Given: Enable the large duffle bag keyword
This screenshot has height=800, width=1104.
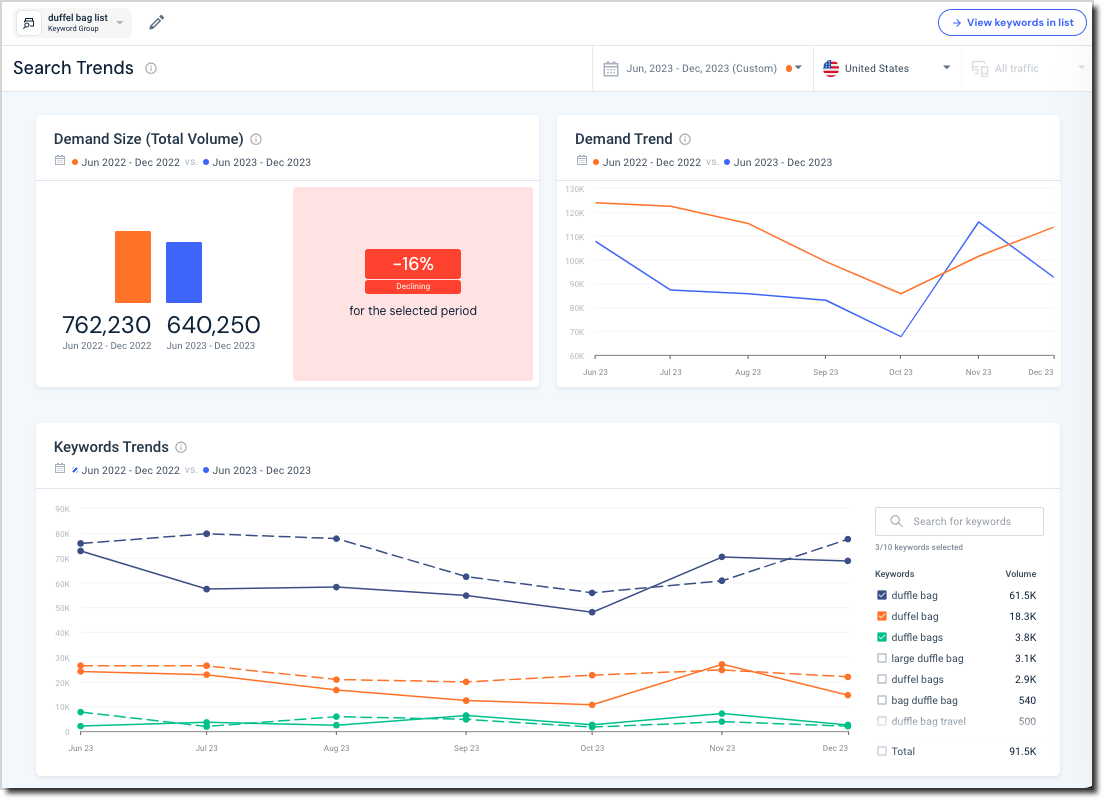Looking at the screenshot, I should tap(881, 658).
